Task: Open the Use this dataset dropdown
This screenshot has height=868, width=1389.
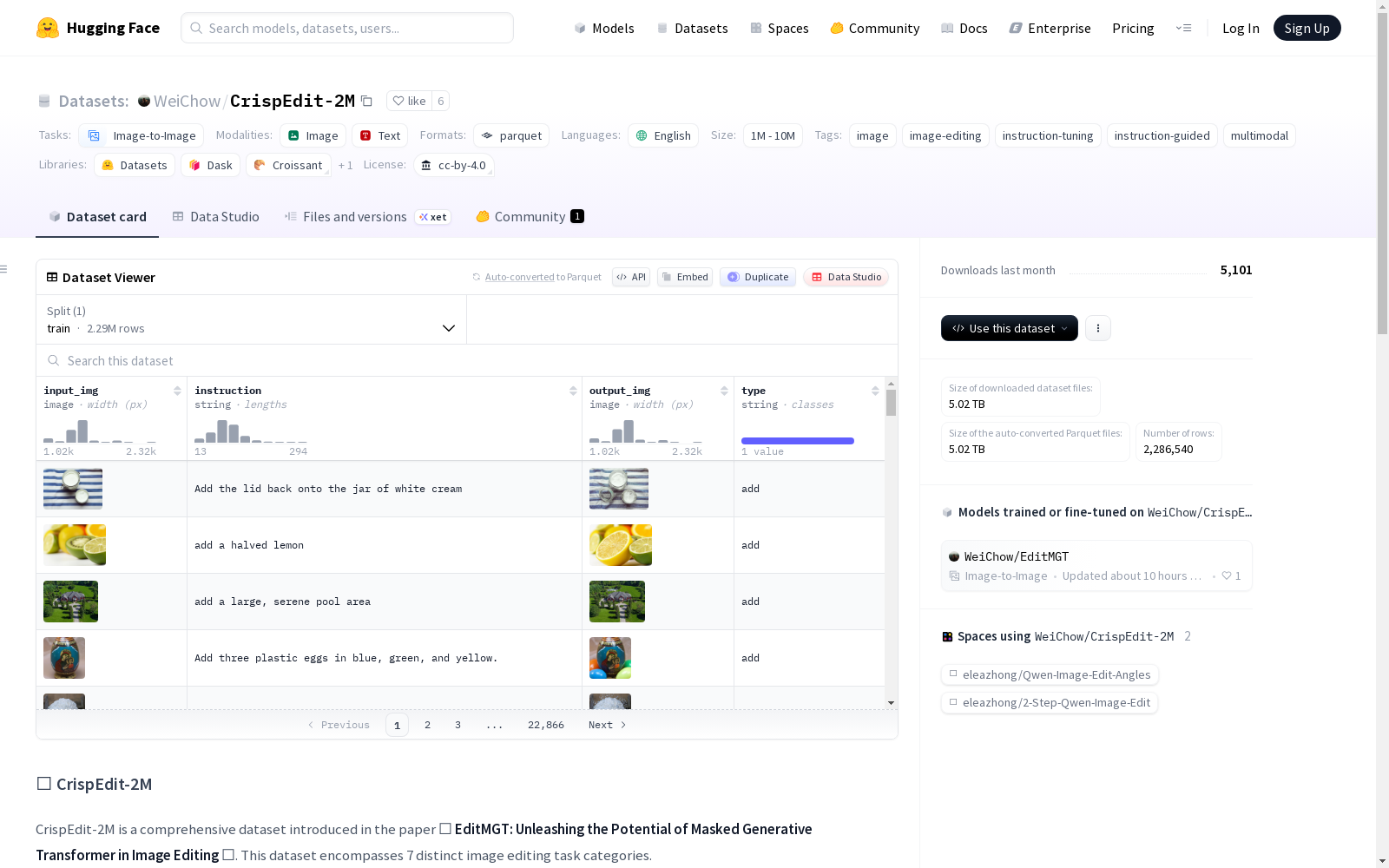Action: point(1010,328)
